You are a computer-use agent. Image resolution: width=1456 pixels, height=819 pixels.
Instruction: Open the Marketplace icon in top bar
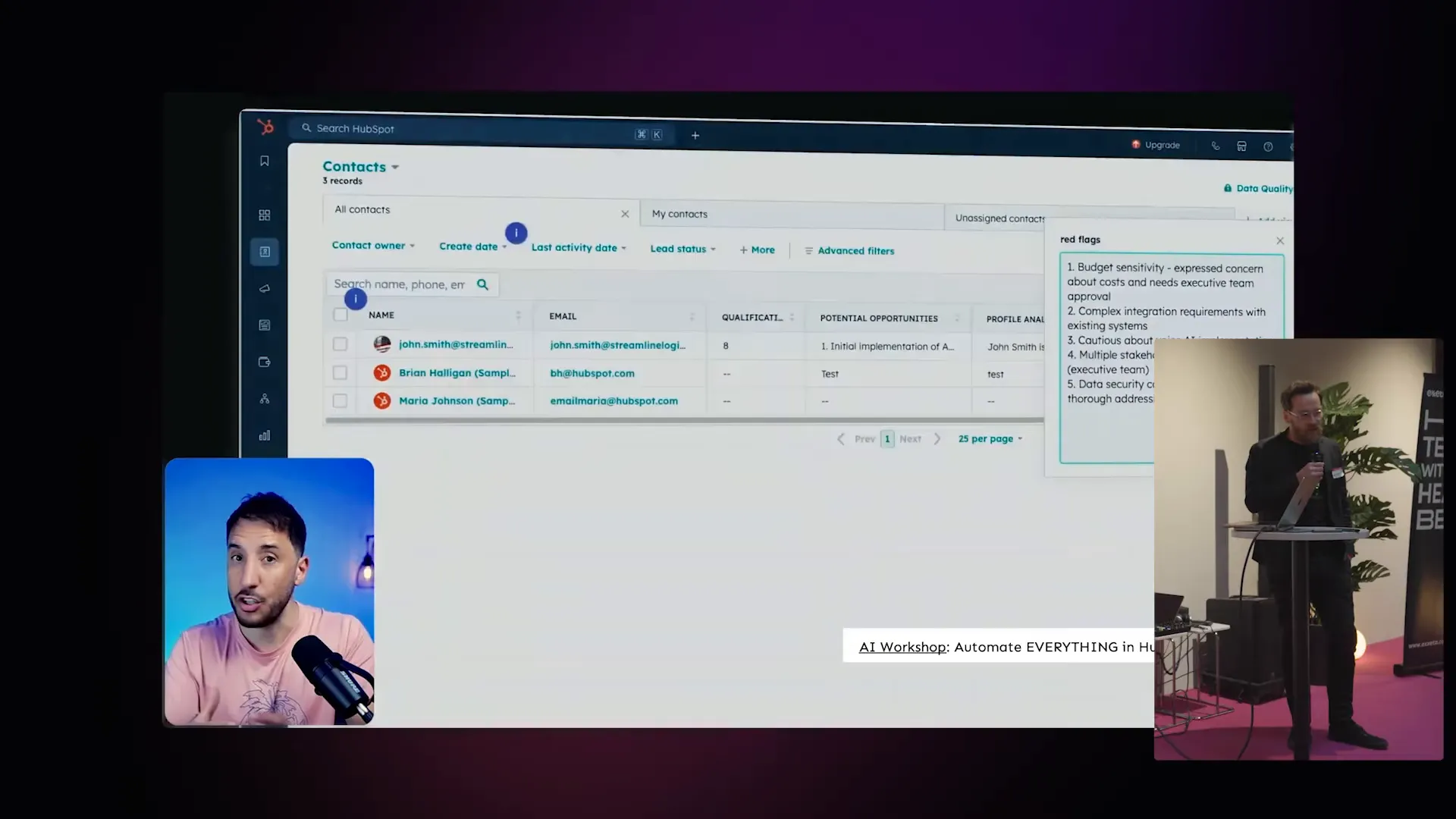pos(1241,146)
